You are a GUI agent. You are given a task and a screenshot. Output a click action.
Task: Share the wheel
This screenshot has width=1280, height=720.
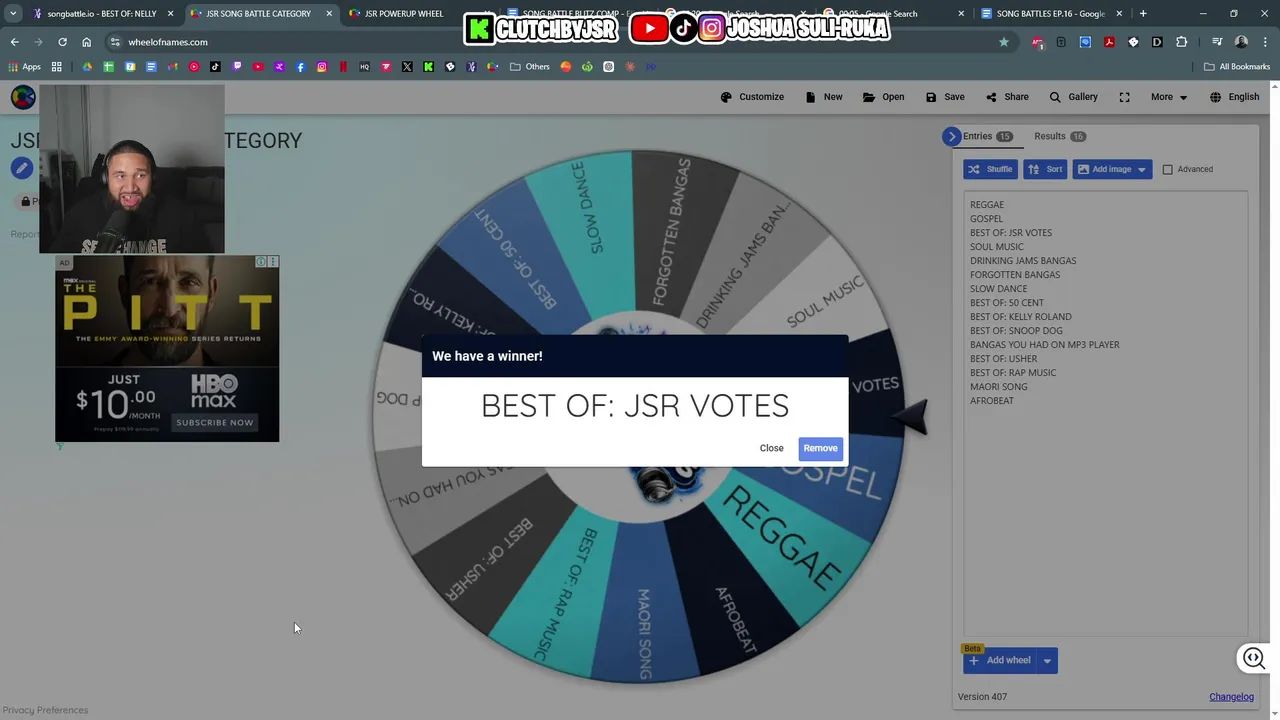[1007, 97]
